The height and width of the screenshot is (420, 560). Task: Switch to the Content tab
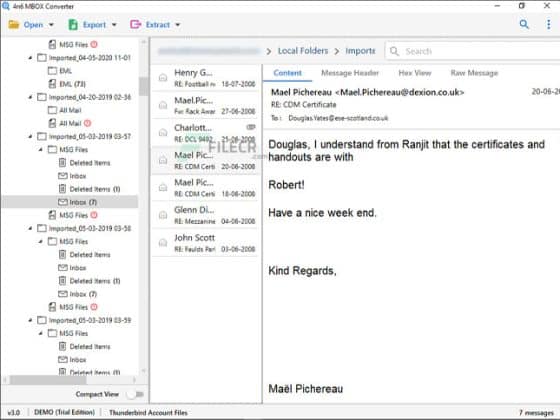point(288,73)
